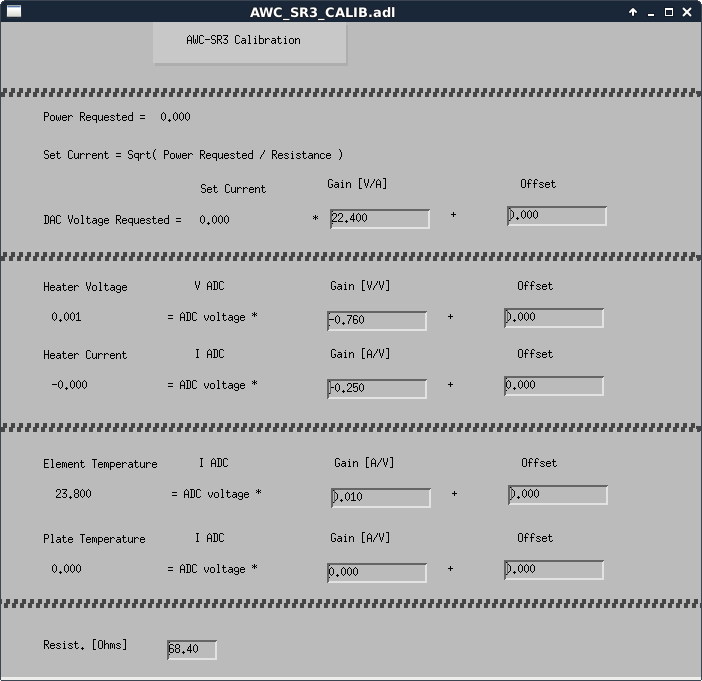Click the DAC Voltage Requested value 0.000
Screen dimensions: 702x681
tap(214, 220)
